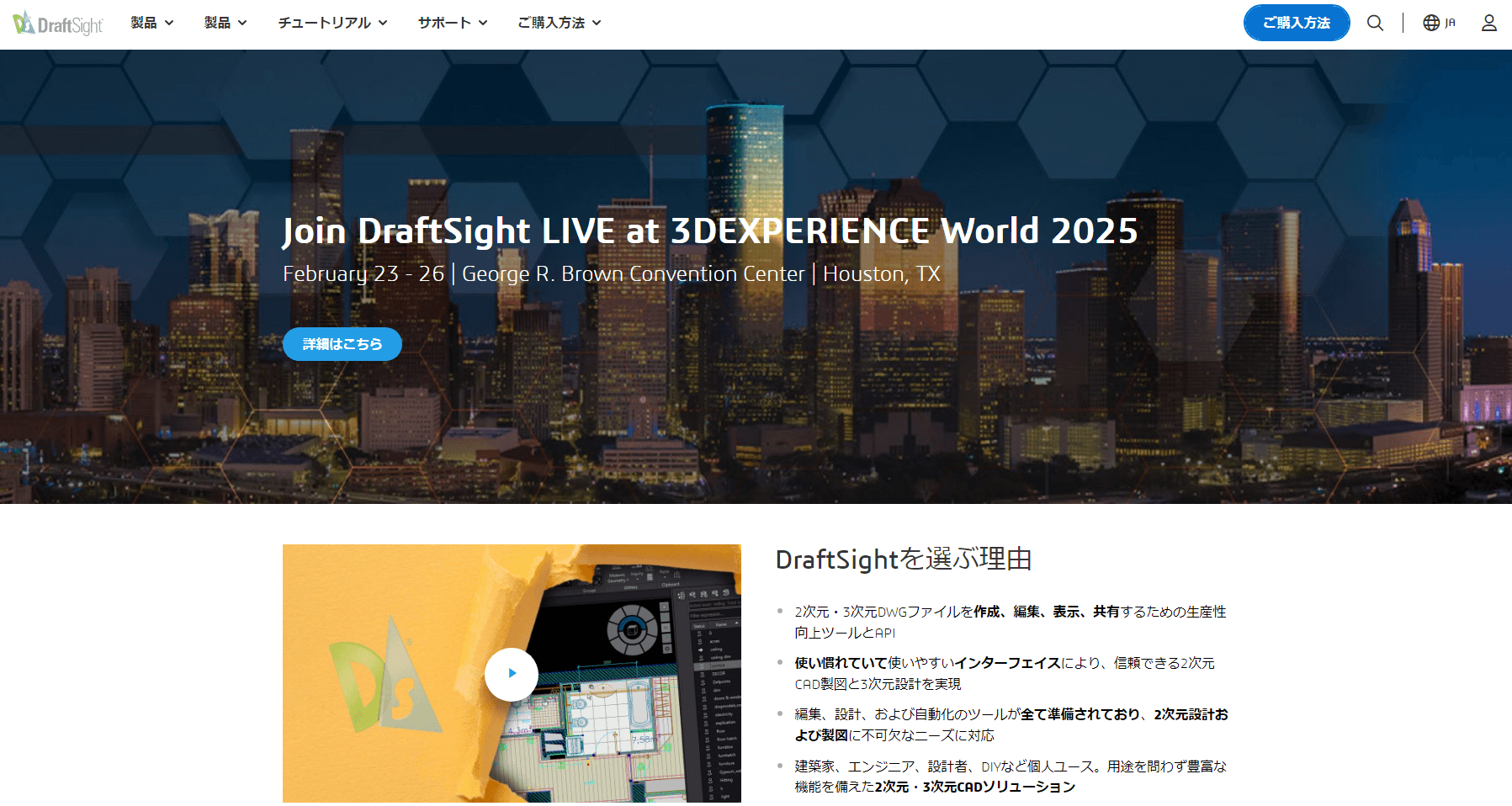This screenshot has width=1512, height=806.
Task: Open the search magnifier icon
Action: (x=1375, y=24)
